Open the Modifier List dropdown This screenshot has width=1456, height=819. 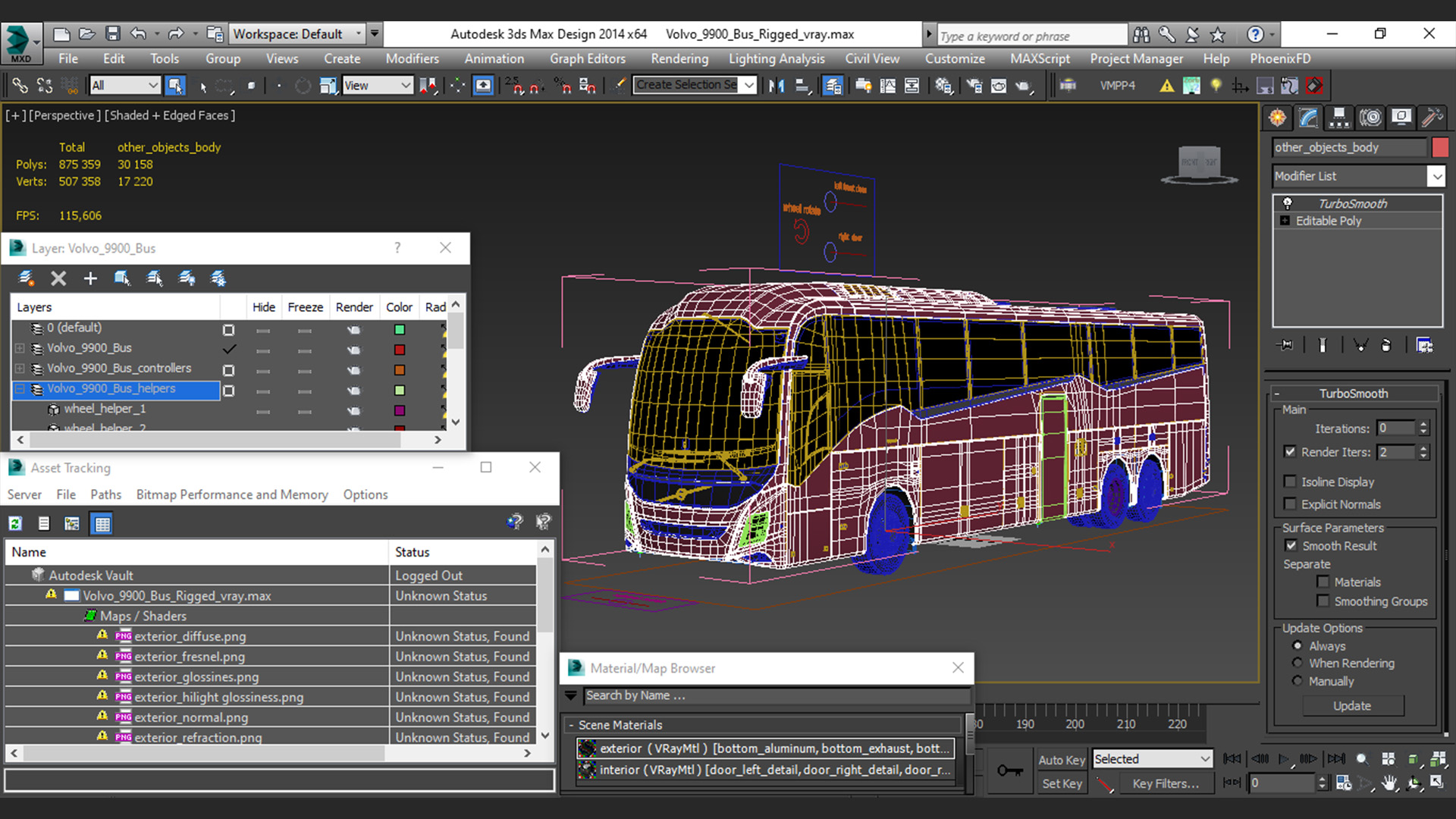[x=1436, y=176]
